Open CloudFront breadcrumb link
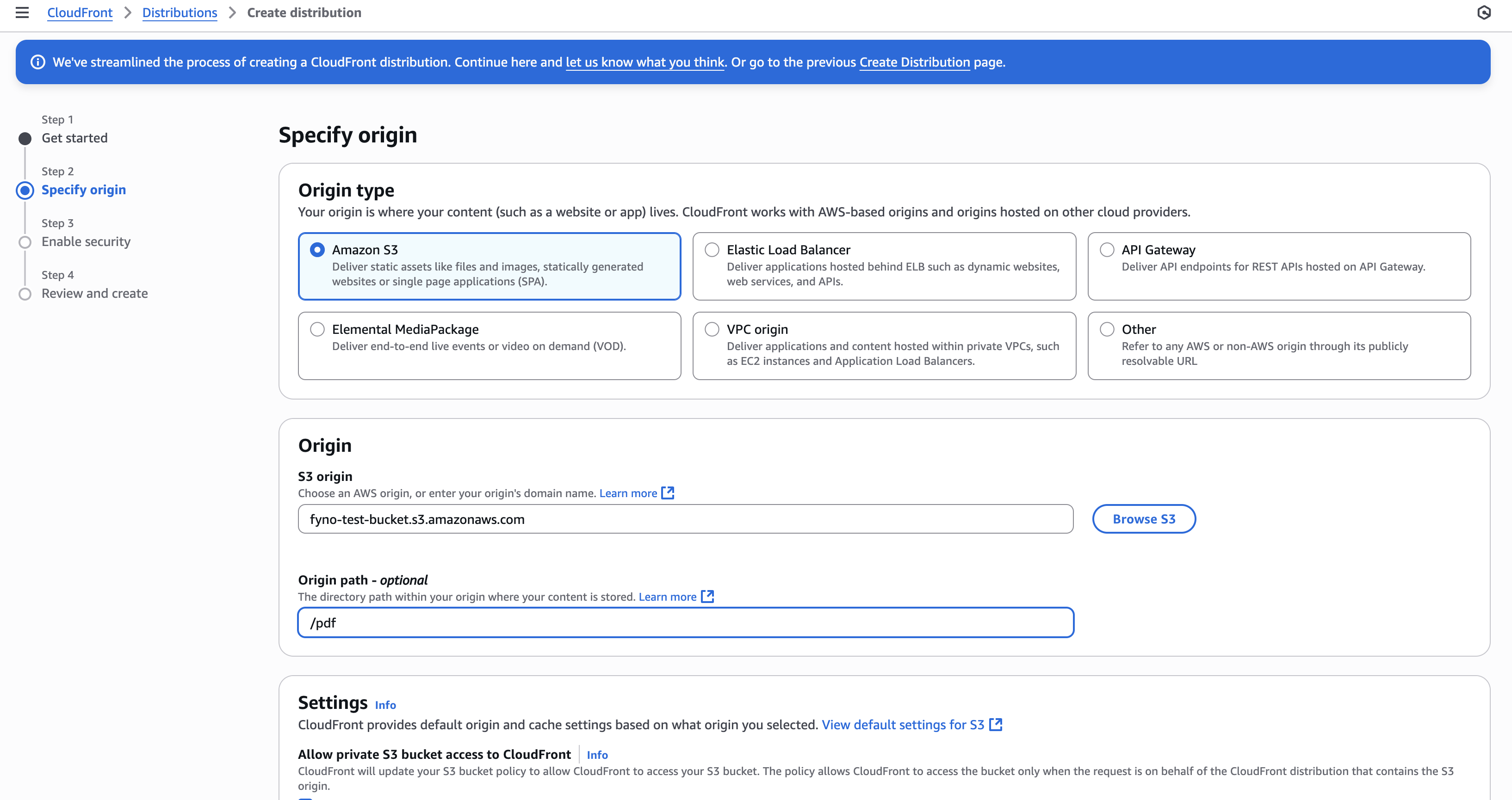The height and width of the screenshot is (800, 1512). point(80,12)
